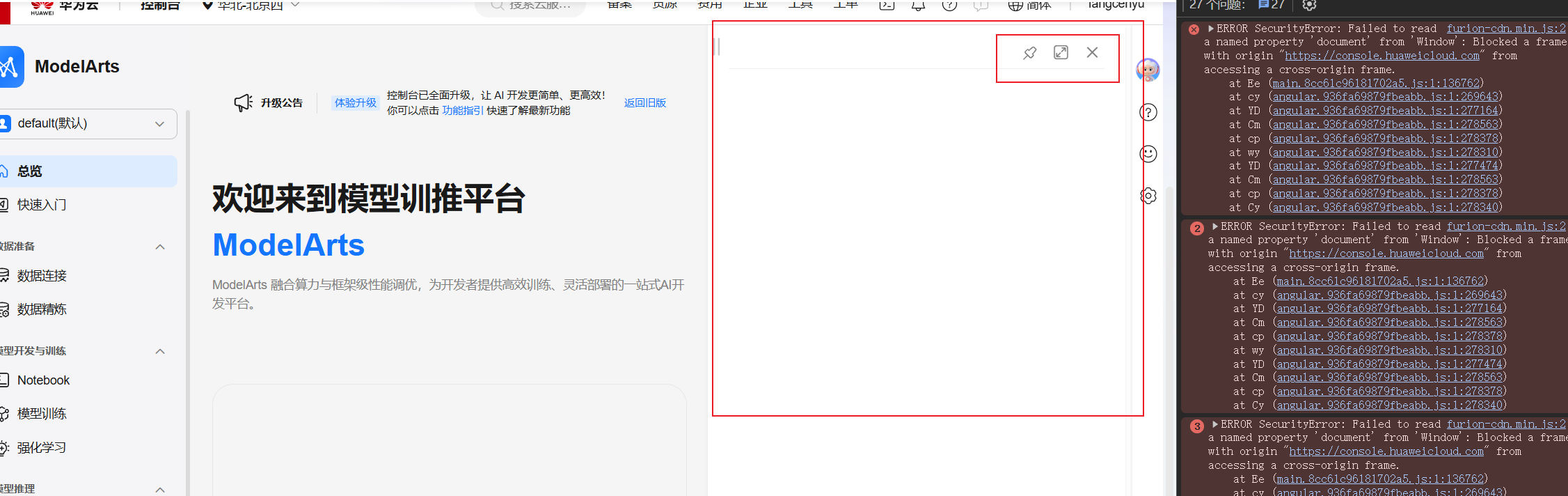1568x496 pixels.
Task: Click the 27 个问题 label in DevTools
Action: pos(1217,5)
